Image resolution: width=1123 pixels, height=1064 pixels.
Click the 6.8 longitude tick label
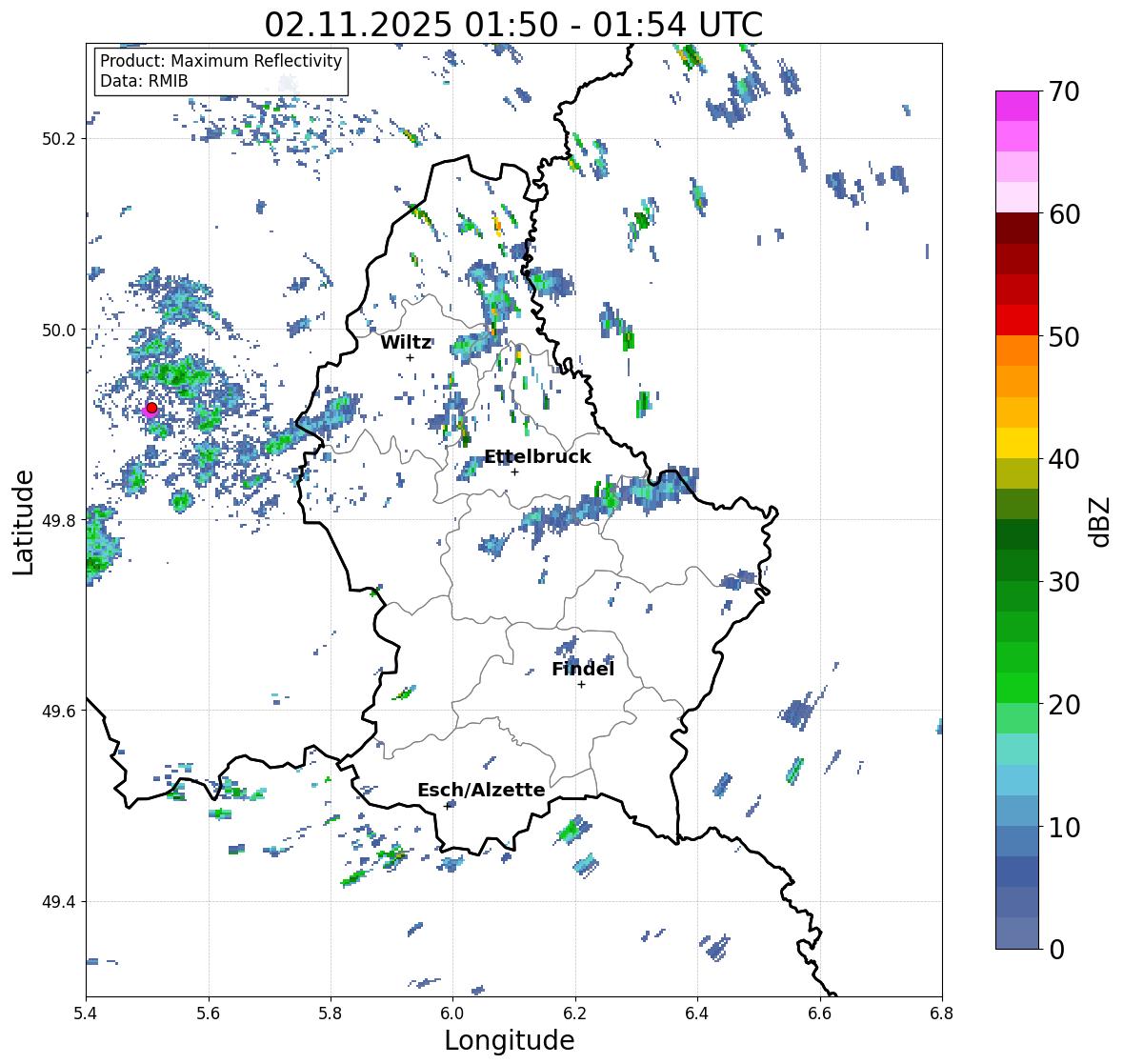point(942,1014)
